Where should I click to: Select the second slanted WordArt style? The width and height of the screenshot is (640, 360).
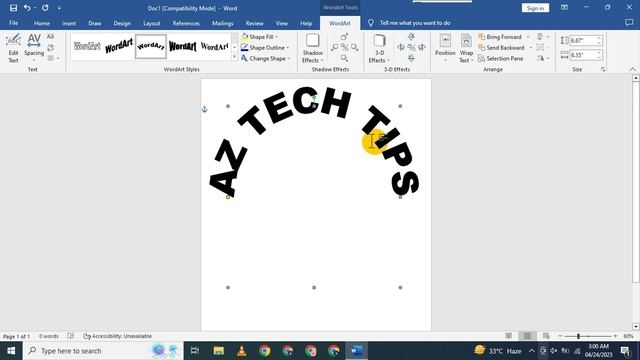click(119, 46)
